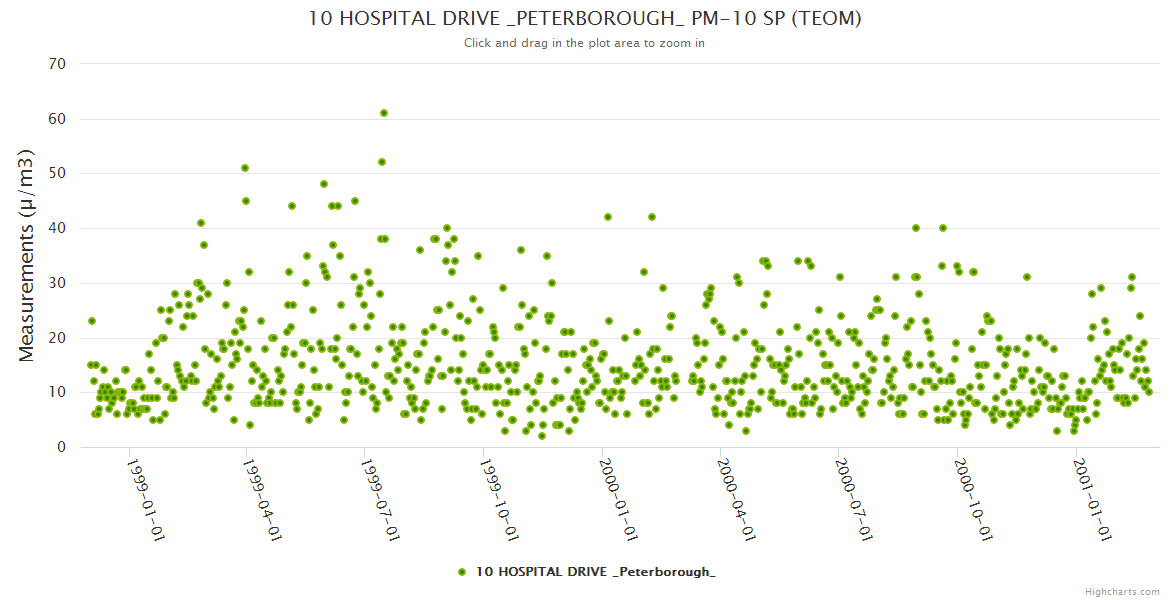
Task: Select the data point at 48 before 1999-07-01
Action: [x=324, y=184]
